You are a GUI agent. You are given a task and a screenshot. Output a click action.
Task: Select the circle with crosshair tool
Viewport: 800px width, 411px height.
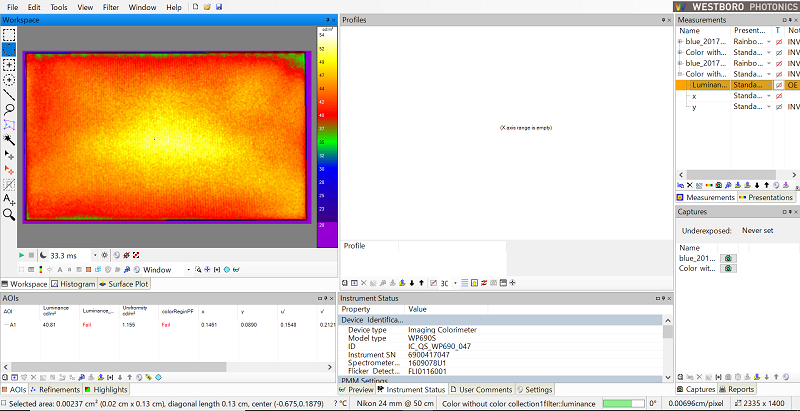point(9,80)
